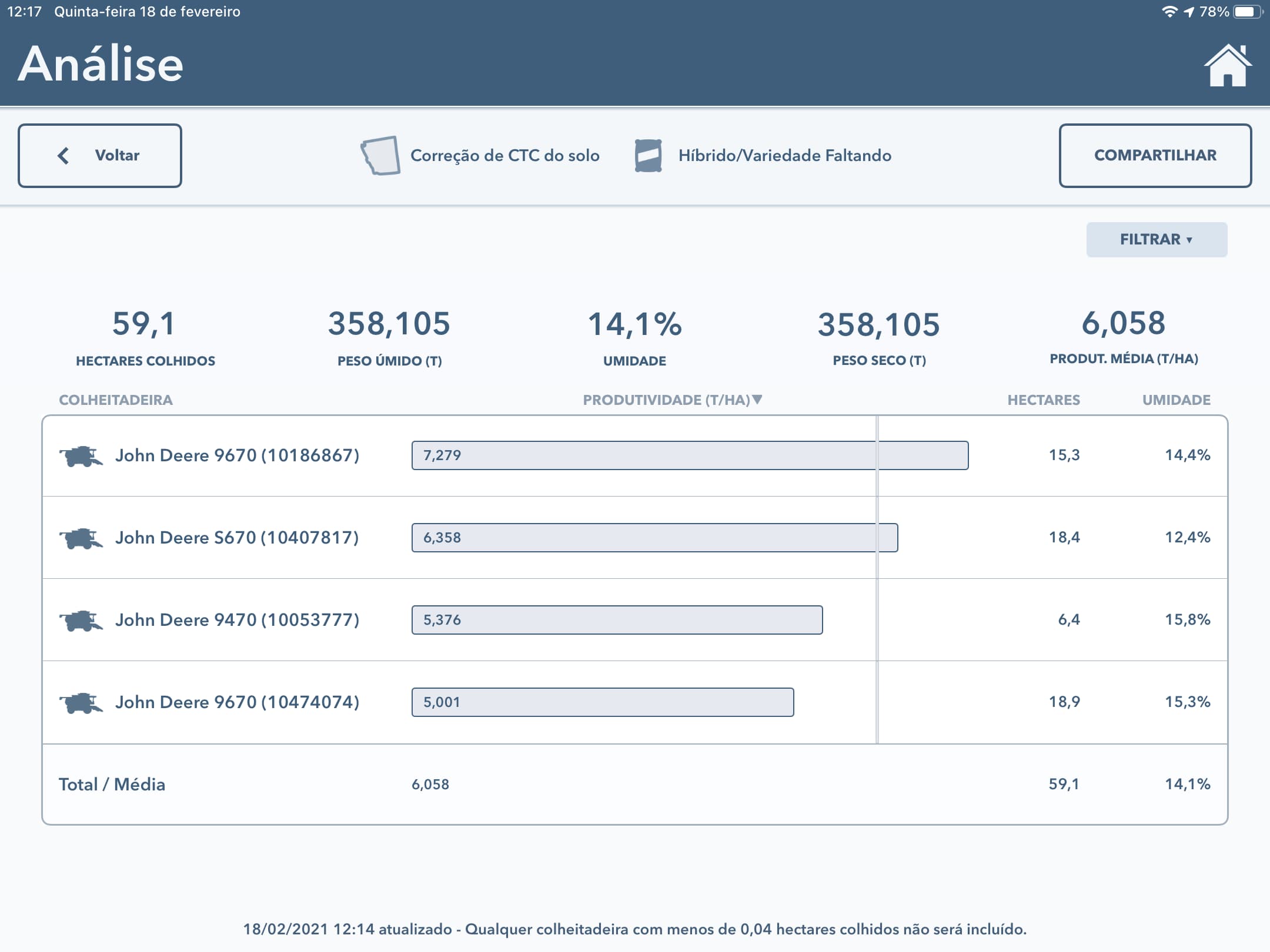Select Híbrido/Variedade Faltando label
The width and height of the screenshot is (1270, 952).
(x=785, y=156)
